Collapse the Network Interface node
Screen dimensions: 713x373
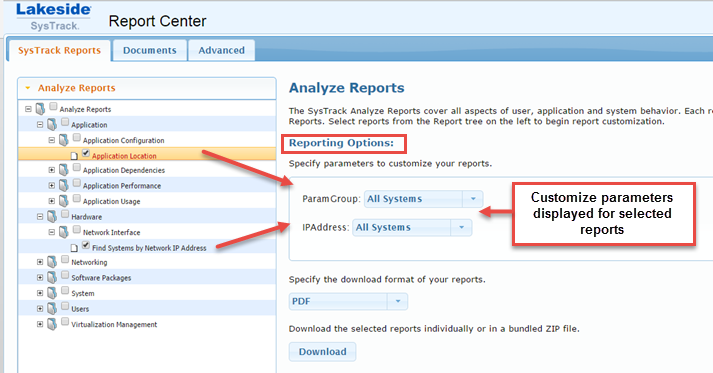pos(52,232)
